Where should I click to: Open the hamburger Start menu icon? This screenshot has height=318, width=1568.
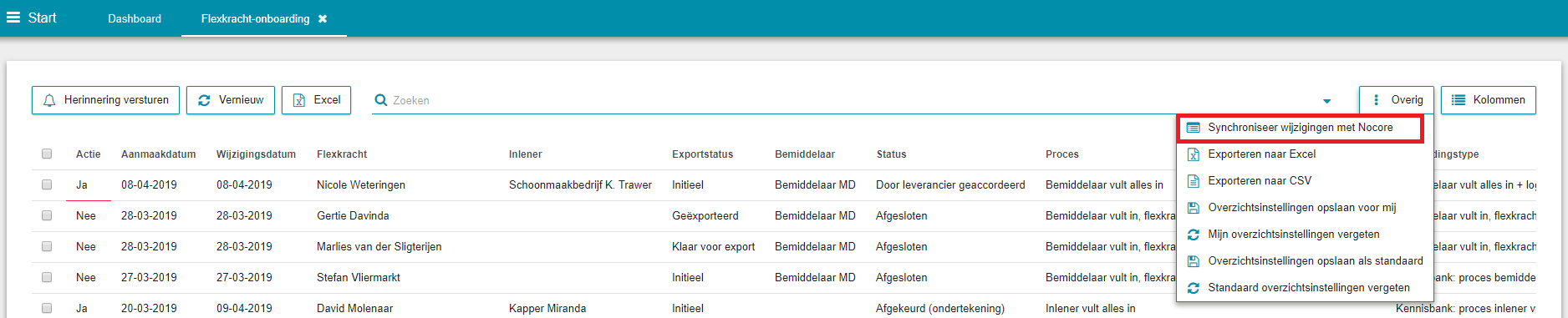coord(13,18)
